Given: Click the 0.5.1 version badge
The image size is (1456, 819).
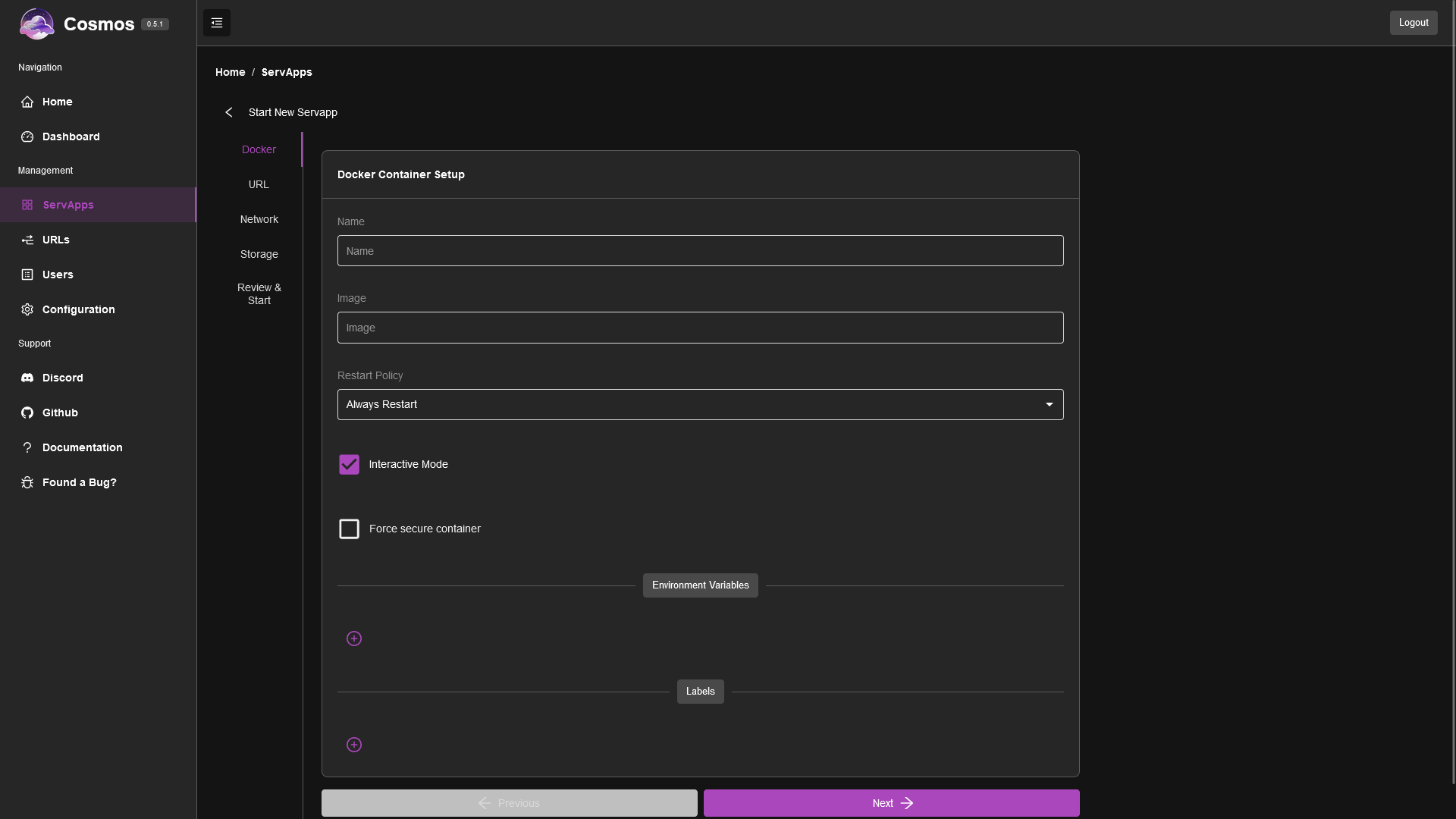Looking at the screenshot, I should [155, 24].
